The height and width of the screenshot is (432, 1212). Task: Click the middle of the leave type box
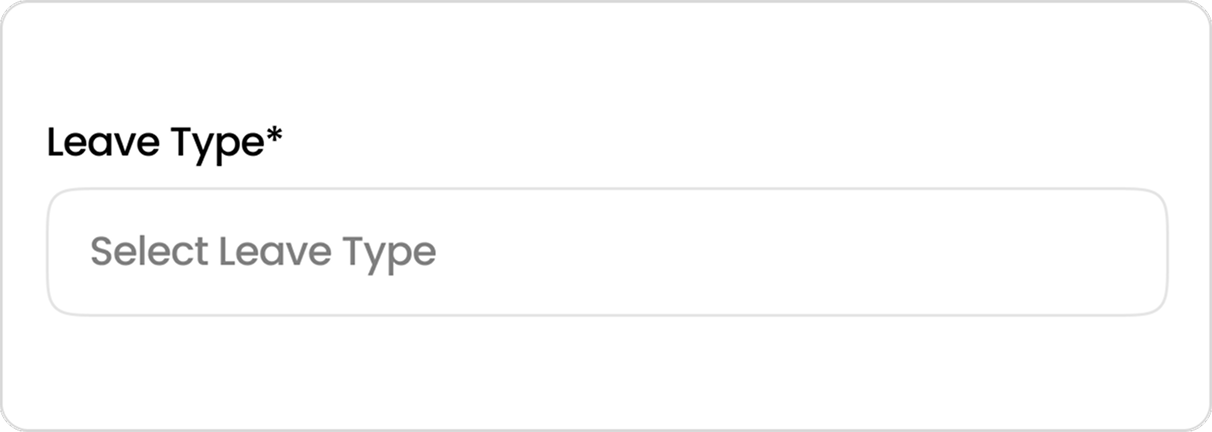(607, 252)
